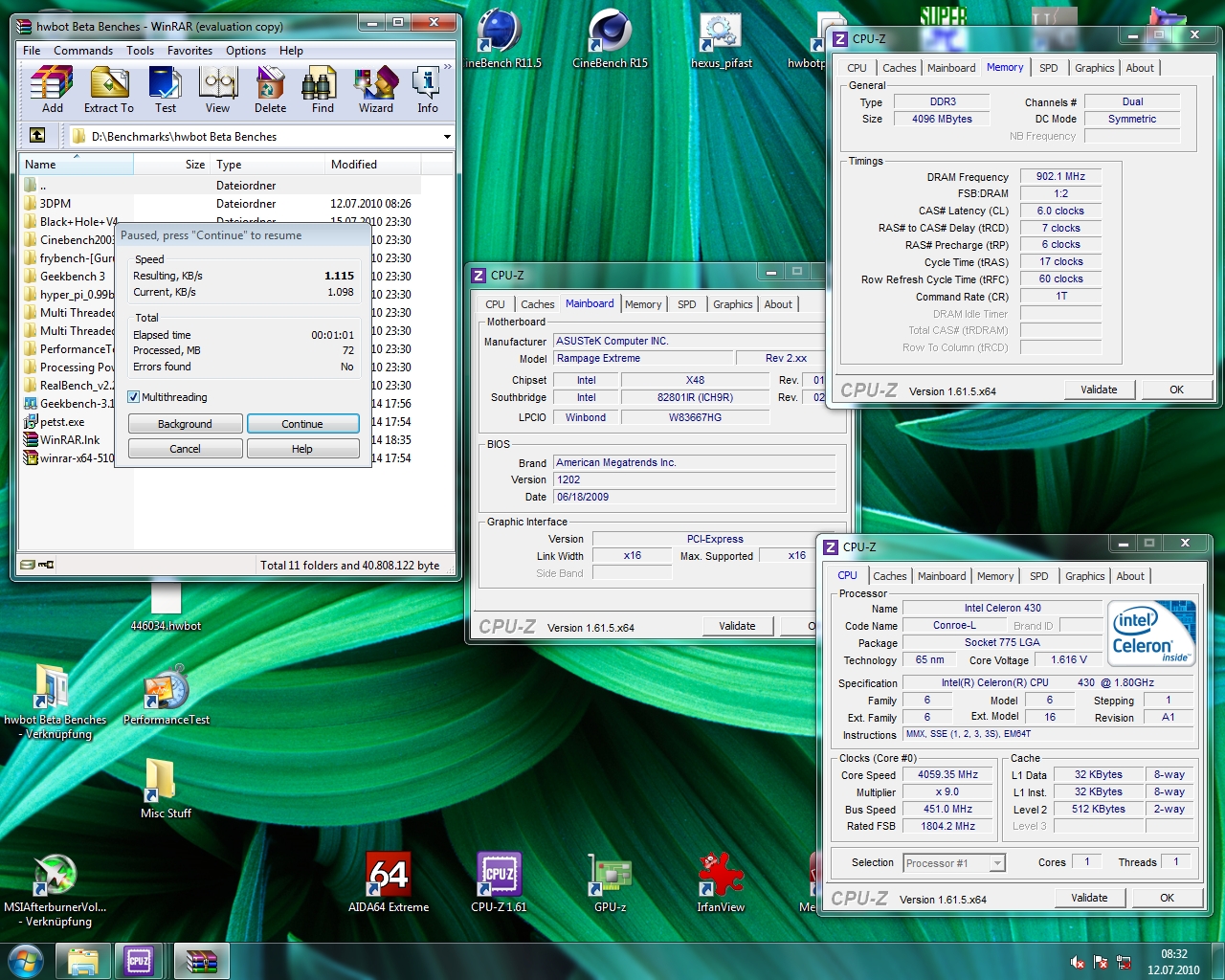1225x980 pixels.
Task: Click Validate in Memory CPU-Z window
Action: pyautogui.click(x=1099, y=390)
